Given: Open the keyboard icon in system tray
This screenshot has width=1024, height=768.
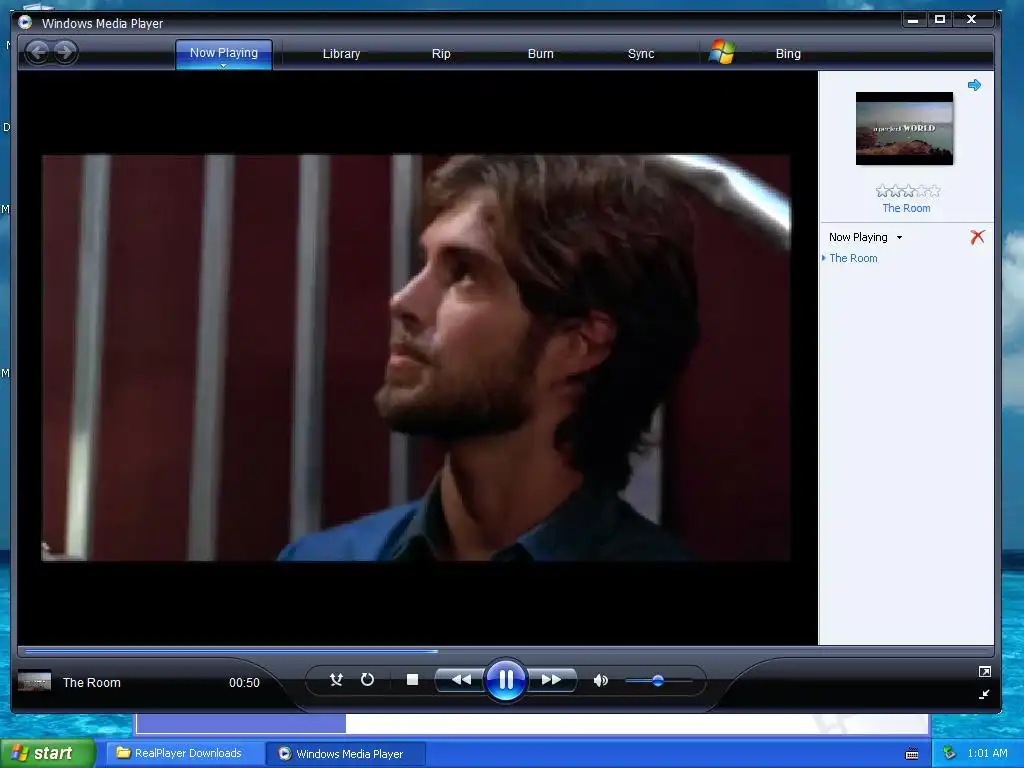Looking at the screenshot, I should coord(912,754).
